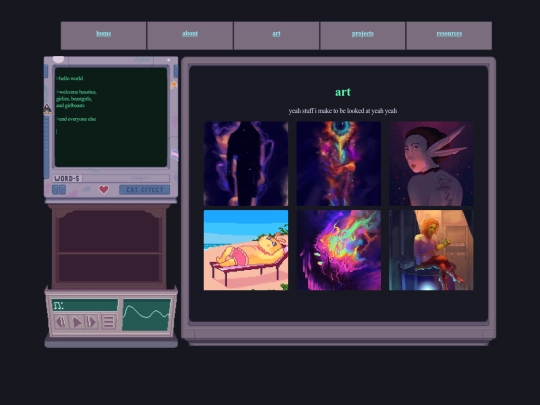
Task: Go to the about page
Action: pyautogui.click(x=190, y=33)
